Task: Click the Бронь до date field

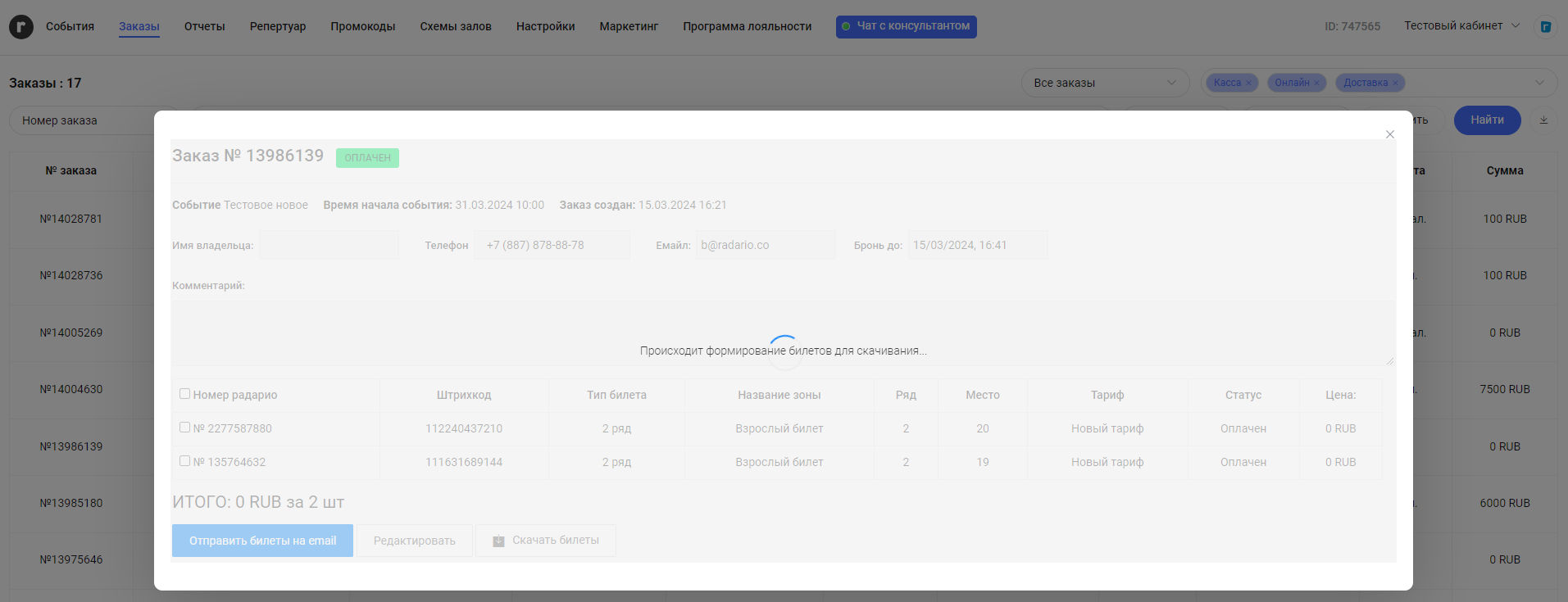Action: click(978, 245)
